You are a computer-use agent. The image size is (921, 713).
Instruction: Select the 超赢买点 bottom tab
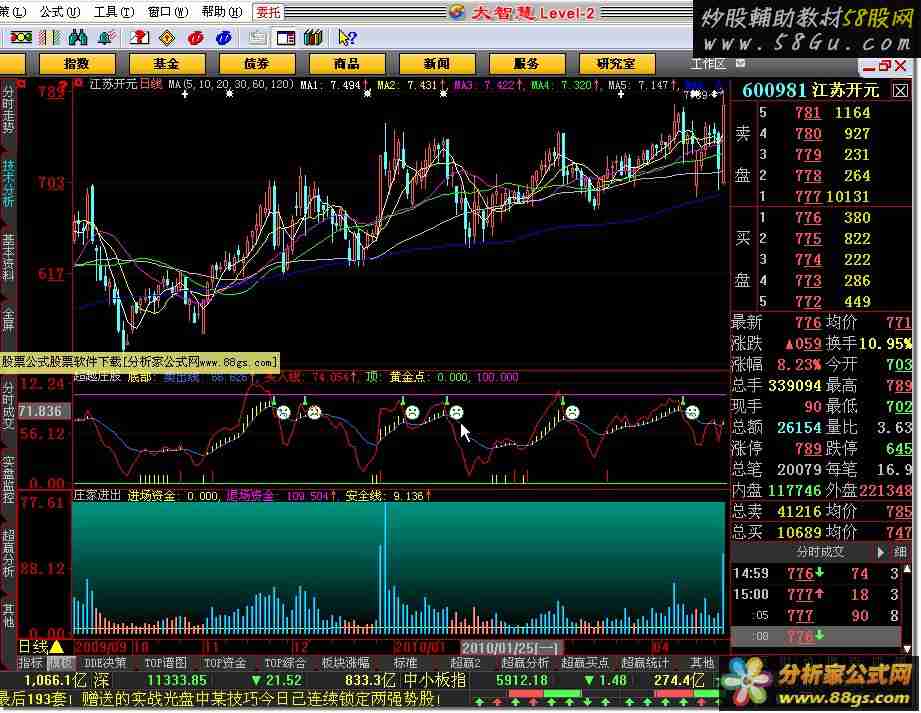(584, 662)
